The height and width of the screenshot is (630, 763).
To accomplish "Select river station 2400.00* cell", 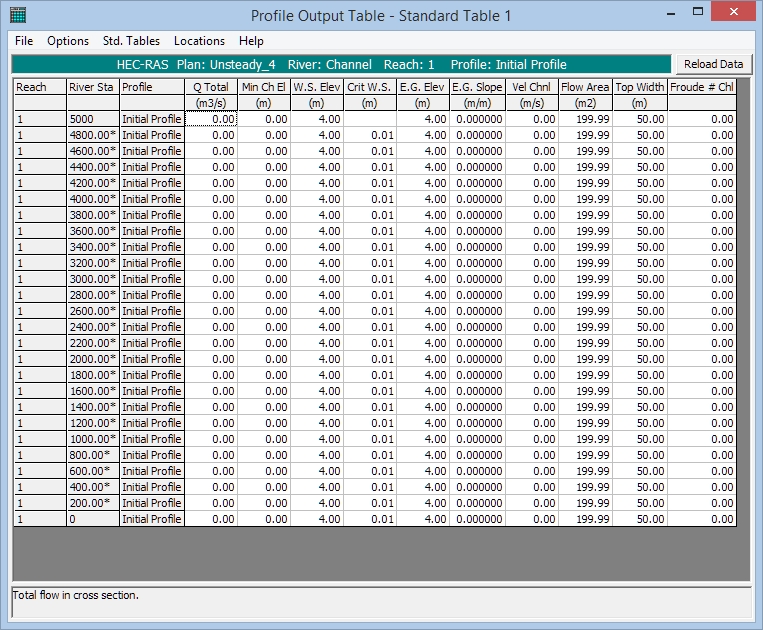I will (93, 327).
